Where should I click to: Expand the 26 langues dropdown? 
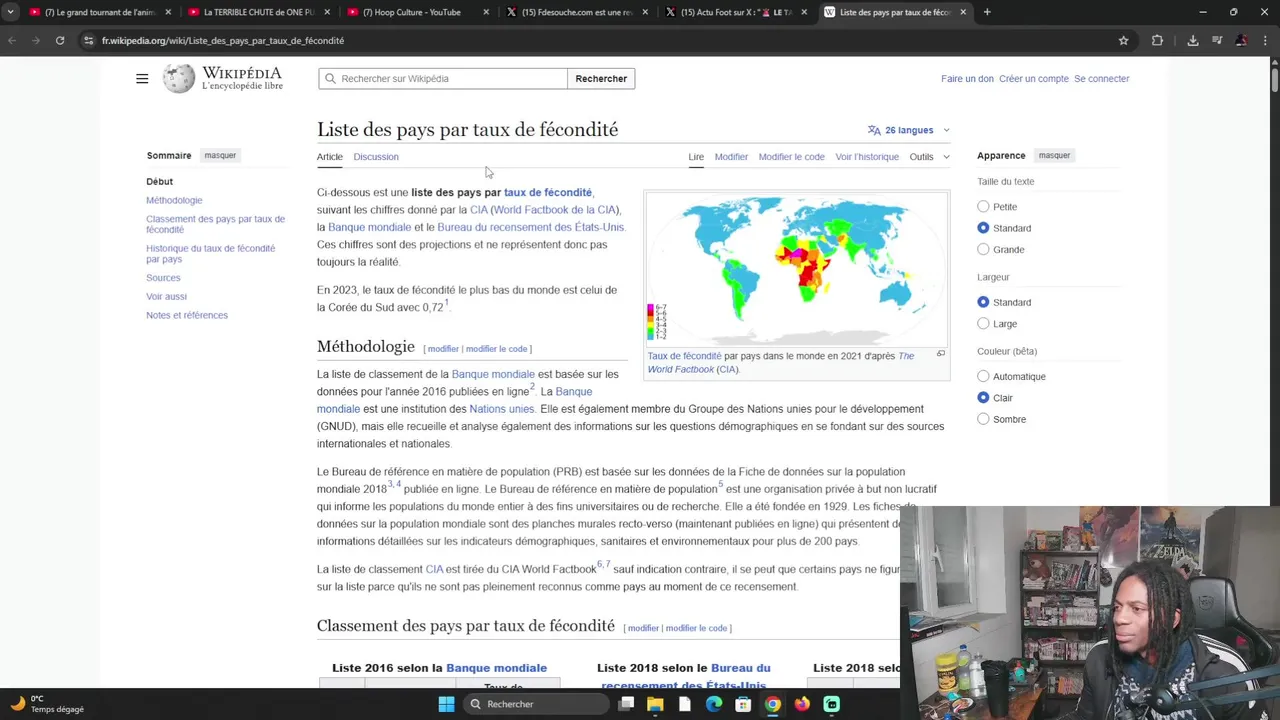[909, 130]
